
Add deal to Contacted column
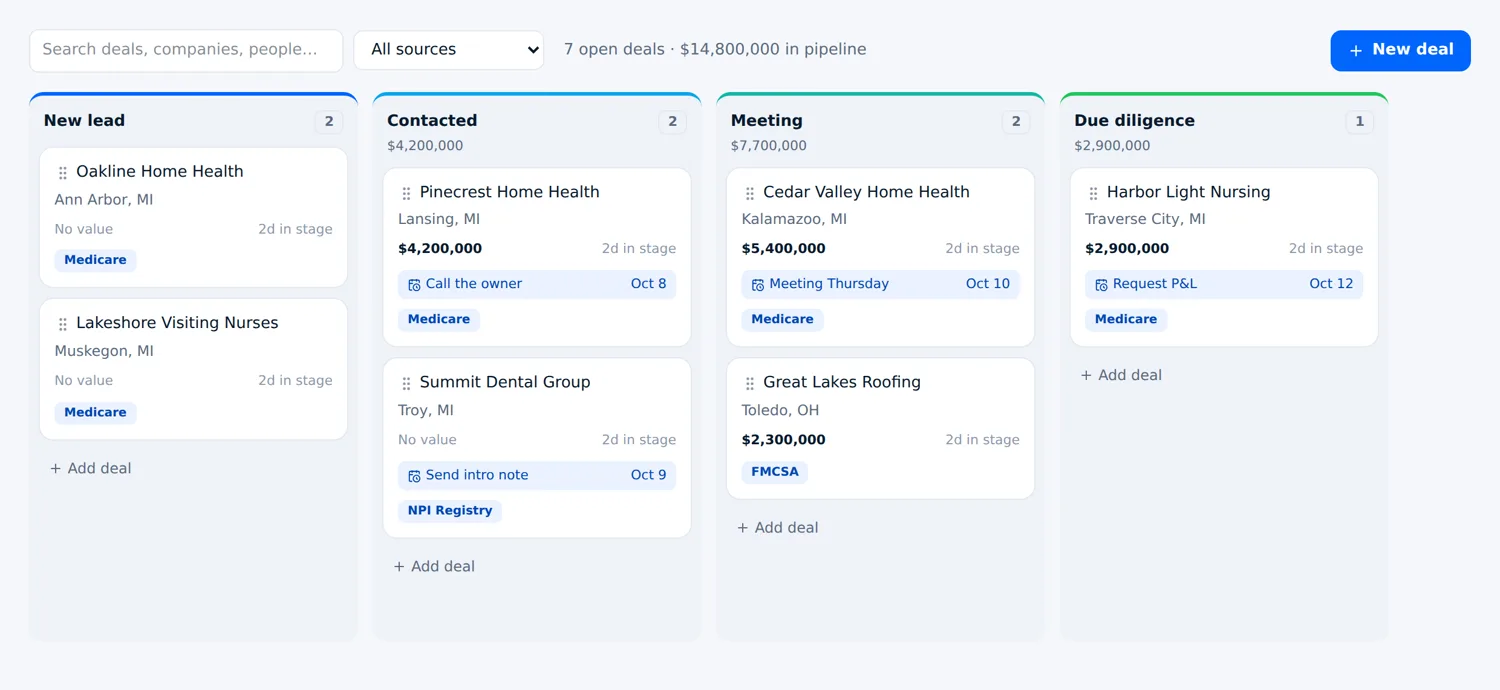pos(434,566)
